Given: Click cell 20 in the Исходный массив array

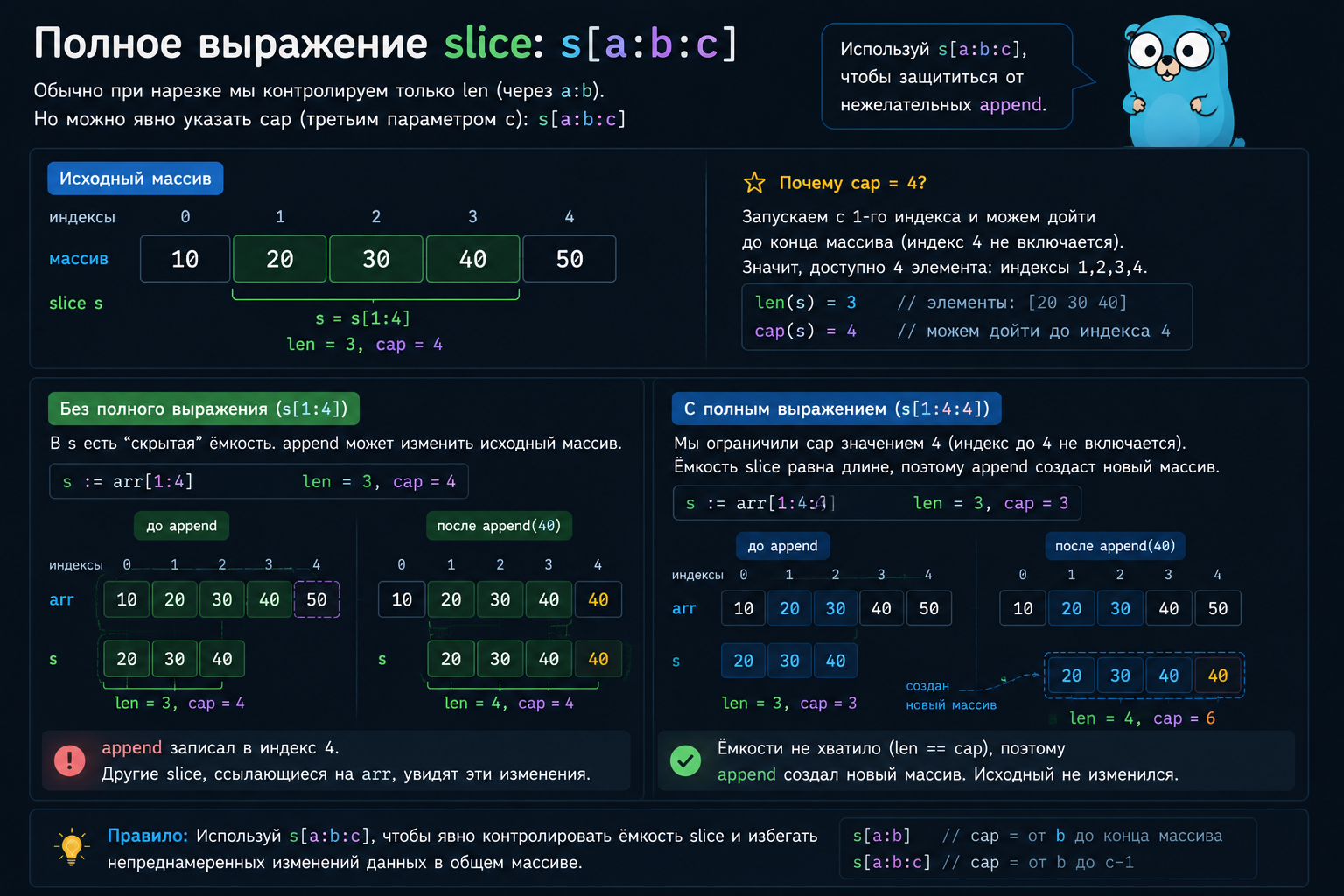Looking at the screenshot, I should pos(280,259).
